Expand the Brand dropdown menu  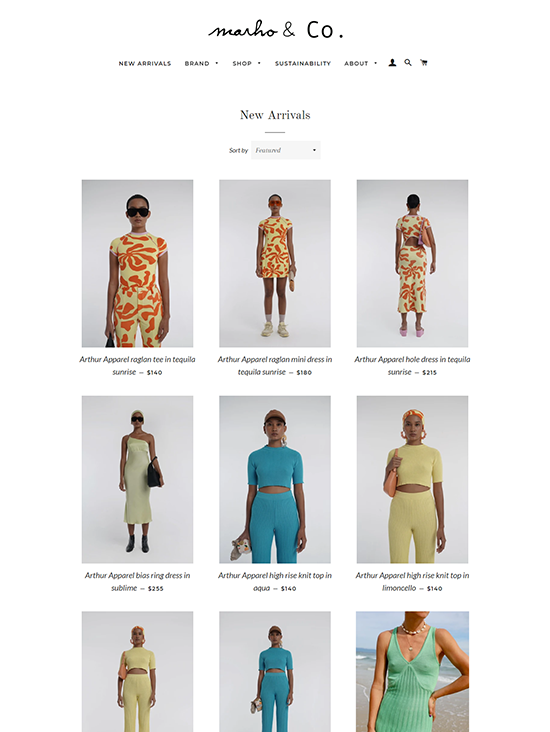coord(201,63)
